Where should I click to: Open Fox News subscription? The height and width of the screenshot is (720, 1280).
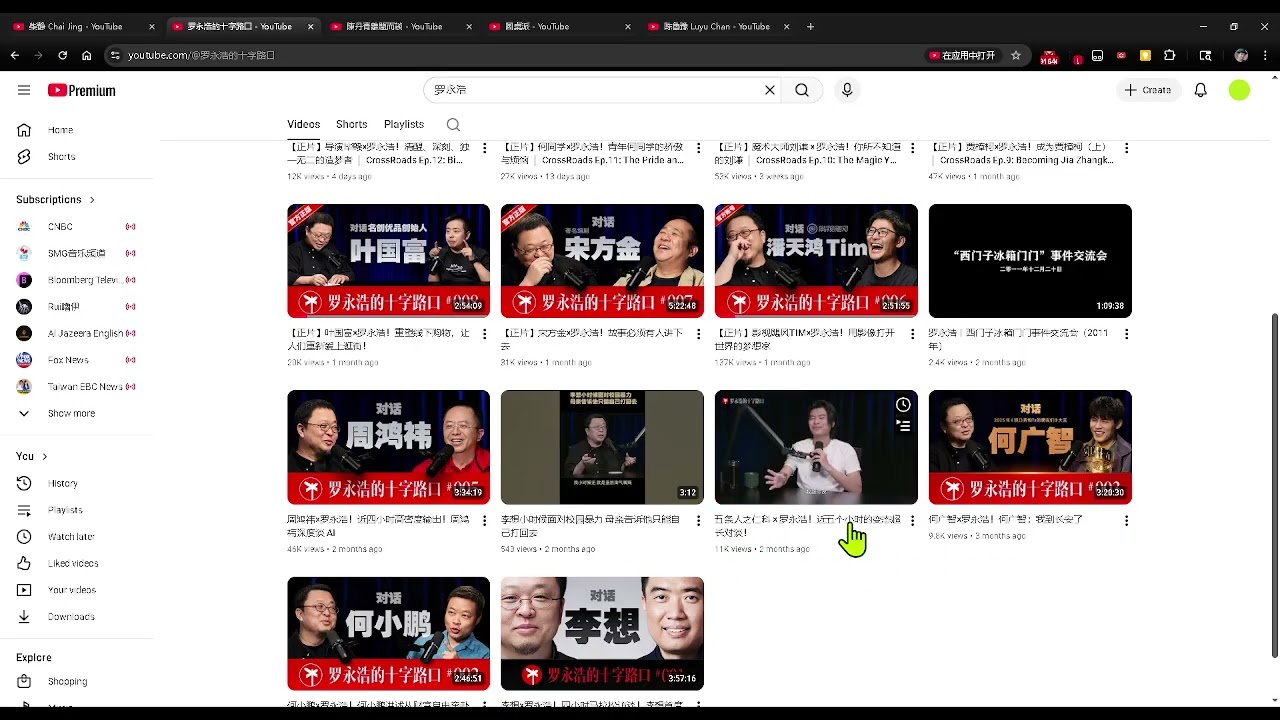(78, 360)
